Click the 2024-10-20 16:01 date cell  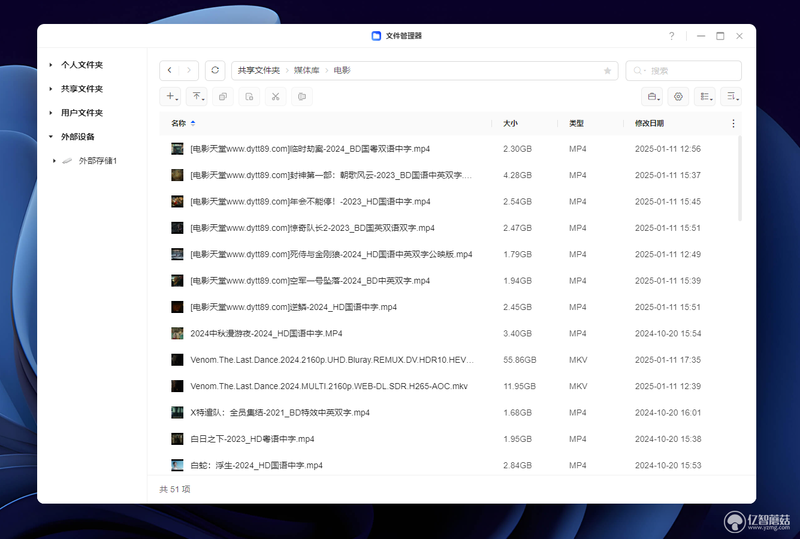coord(668,412)
